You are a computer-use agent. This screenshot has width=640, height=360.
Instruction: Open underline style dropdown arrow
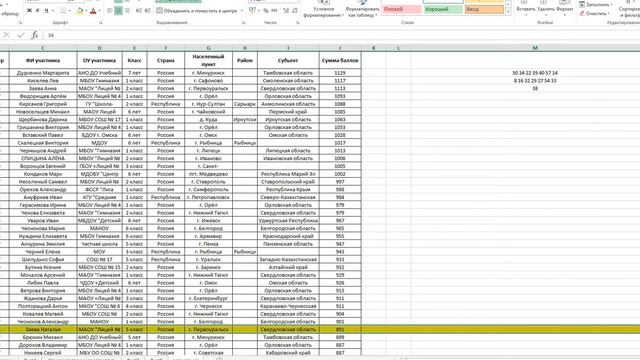[52, 11]
